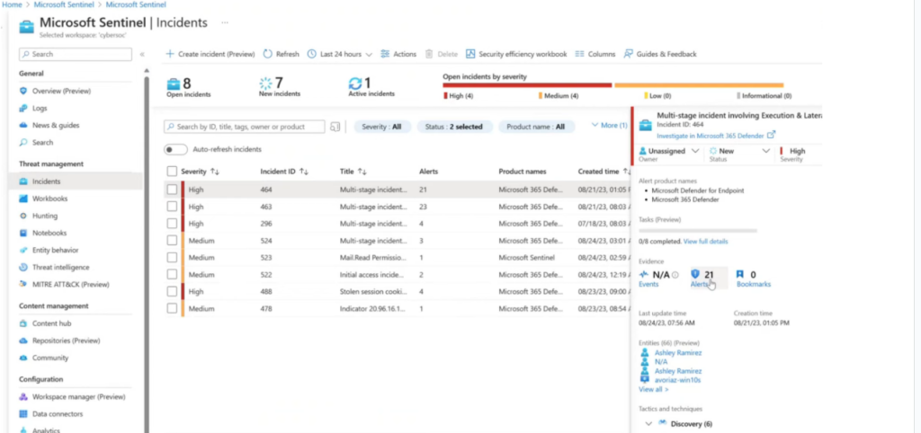Check the box for incident 488

[x=172, y=291]
